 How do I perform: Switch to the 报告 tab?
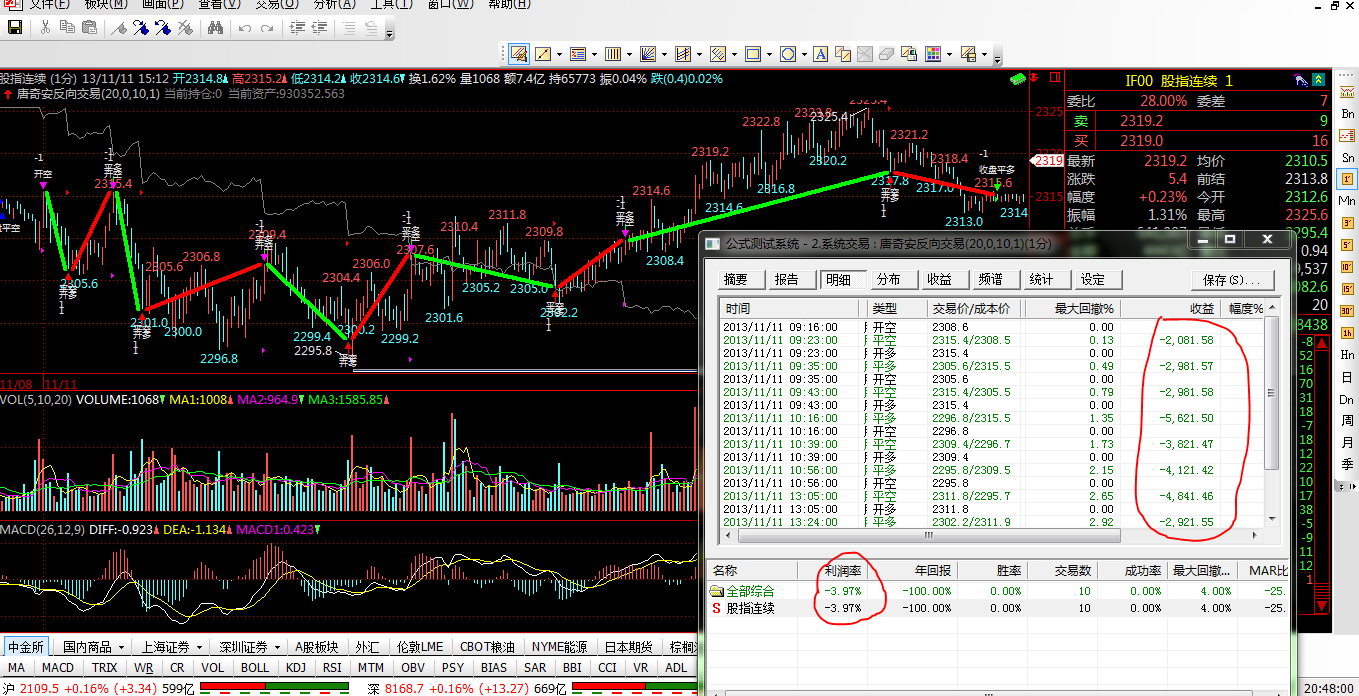coord(787,280)
